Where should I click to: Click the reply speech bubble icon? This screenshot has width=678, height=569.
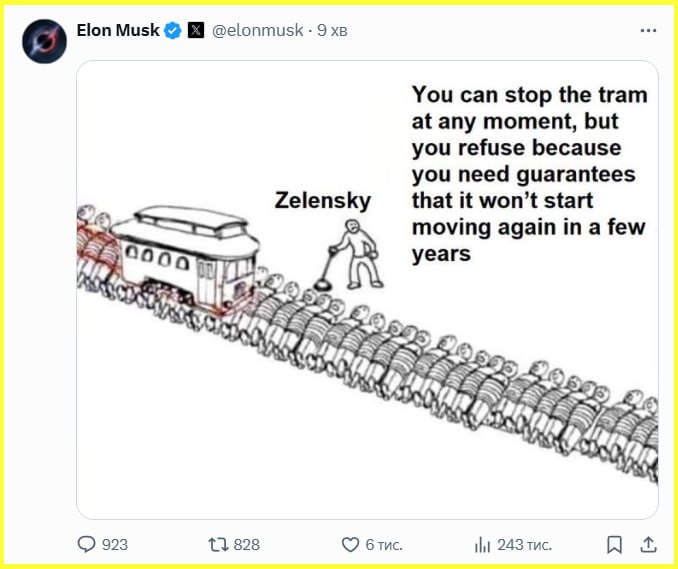87,544
